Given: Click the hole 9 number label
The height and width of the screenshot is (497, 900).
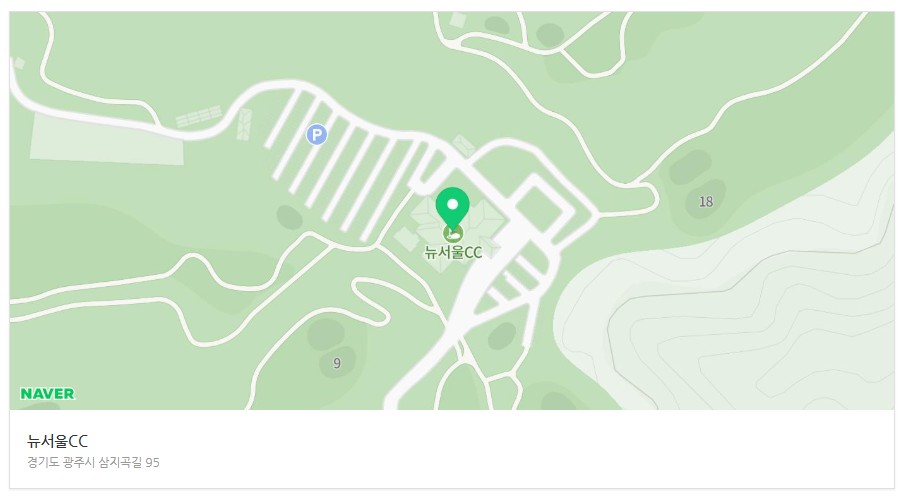Looking at the screenshot, I should click(337, 363).
